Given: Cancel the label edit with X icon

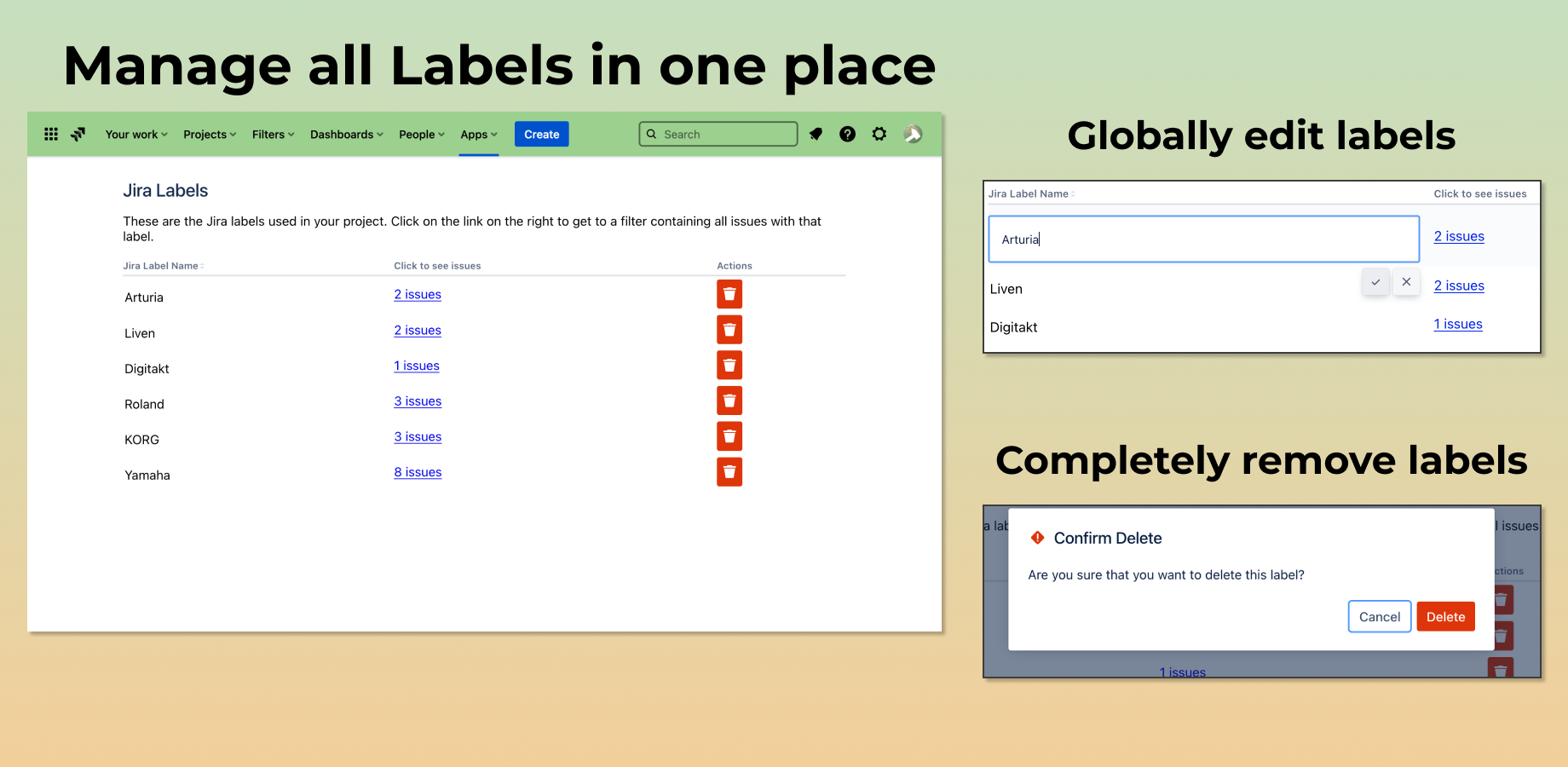Looking at the screenshot, I should [x=1406, y=282].
